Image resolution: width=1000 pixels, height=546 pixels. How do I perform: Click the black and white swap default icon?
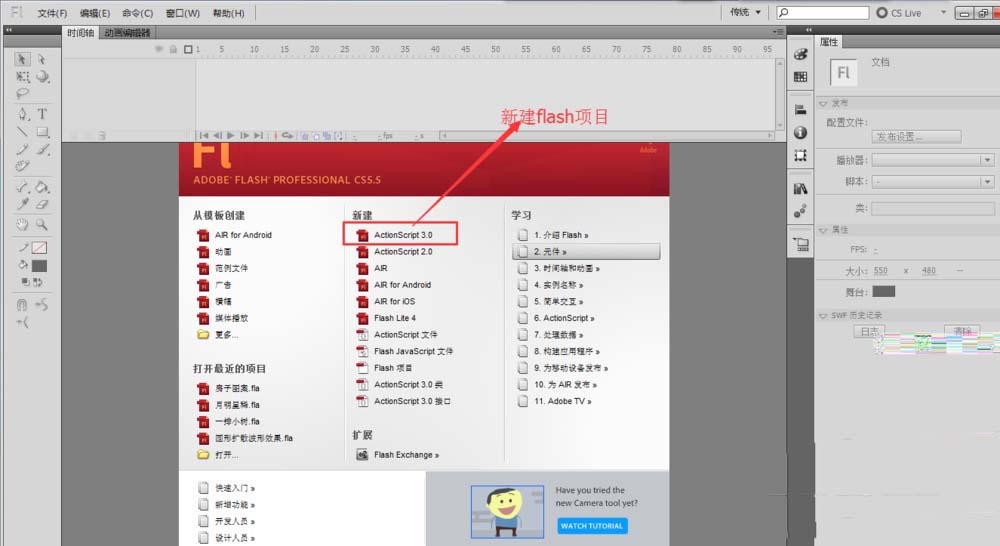coord(25,281)
